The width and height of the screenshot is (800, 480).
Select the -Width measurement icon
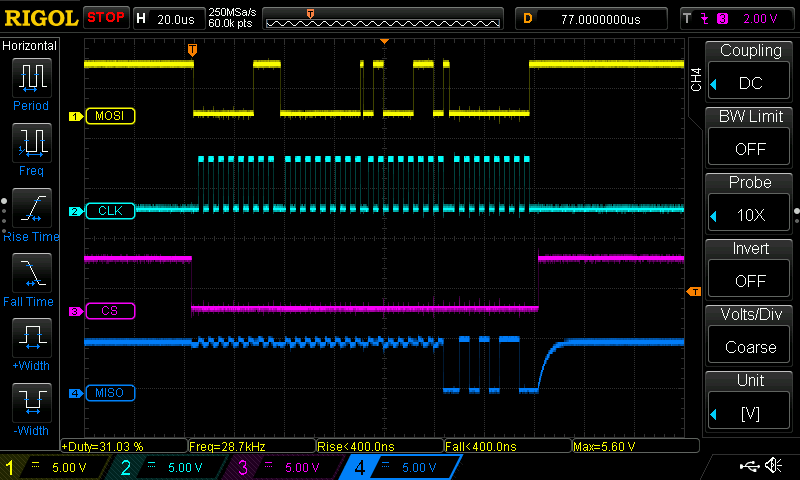32,402
